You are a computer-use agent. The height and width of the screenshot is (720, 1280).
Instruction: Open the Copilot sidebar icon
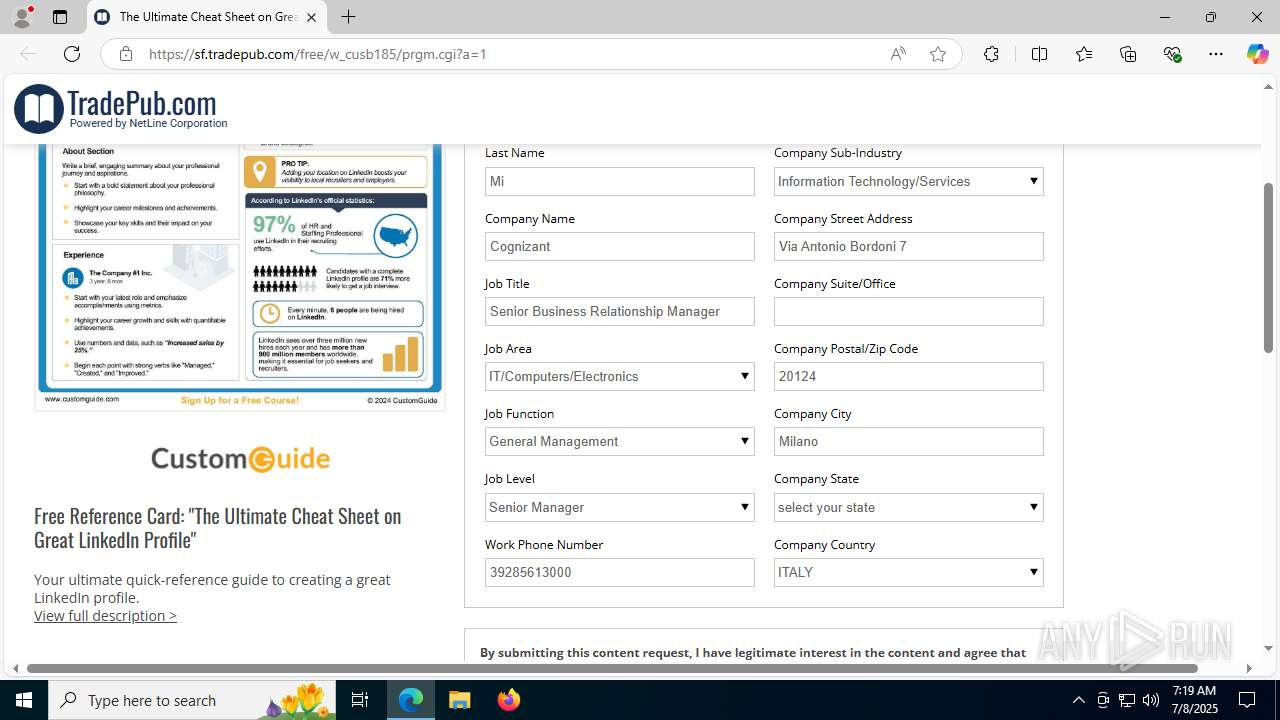pos(1257,54)
